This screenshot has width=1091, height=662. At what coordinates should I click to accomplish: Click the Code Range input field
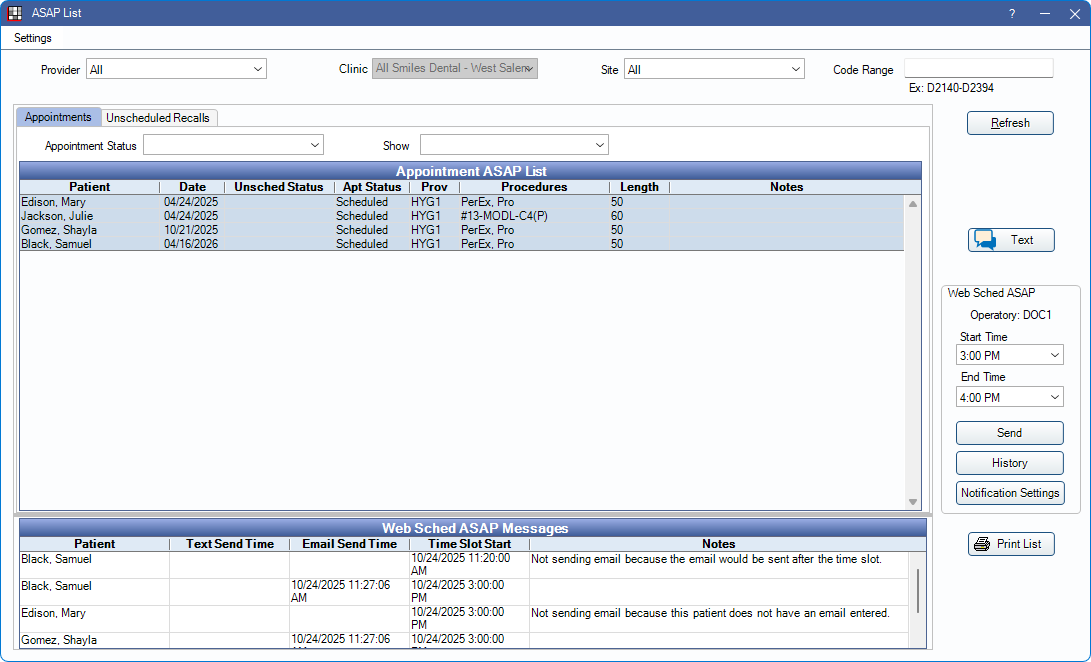click(978, 68)
